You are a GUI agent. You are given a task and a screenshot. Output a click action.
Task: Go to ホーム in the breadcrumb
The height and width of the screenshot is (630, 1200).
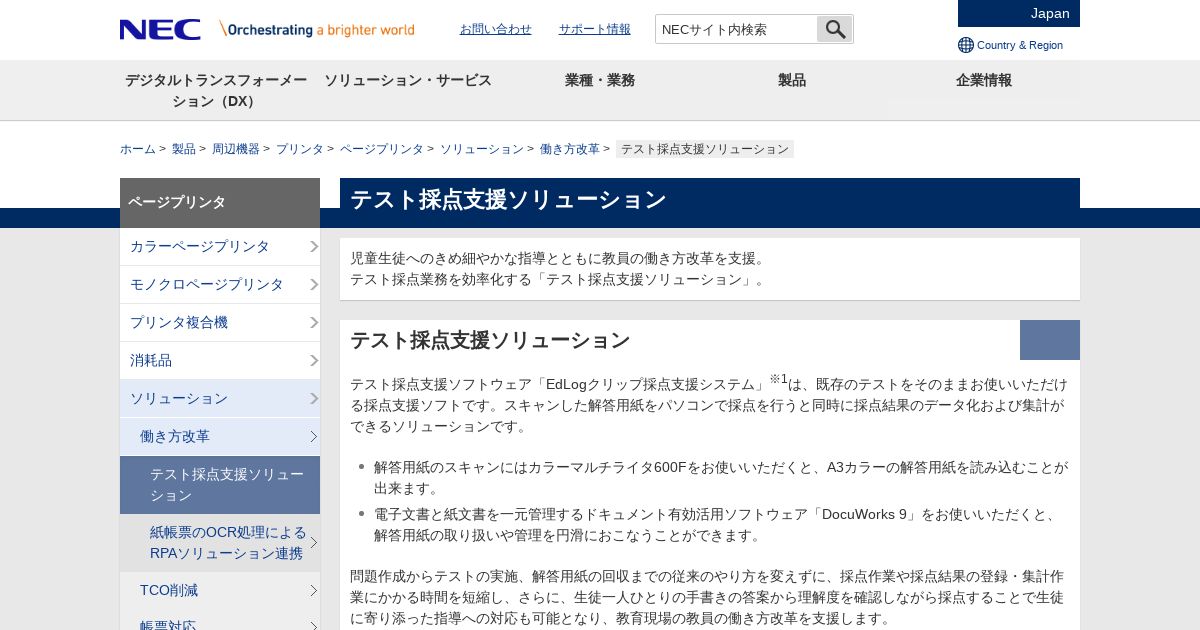coord(138,149)
